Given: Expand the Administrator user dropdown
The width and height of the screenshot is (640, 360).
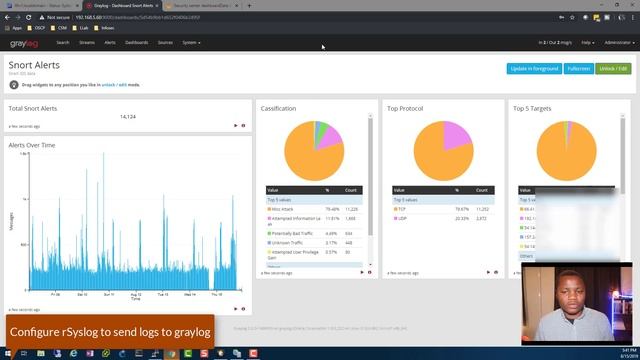Looking at the screenshot, I should point(620,42).
